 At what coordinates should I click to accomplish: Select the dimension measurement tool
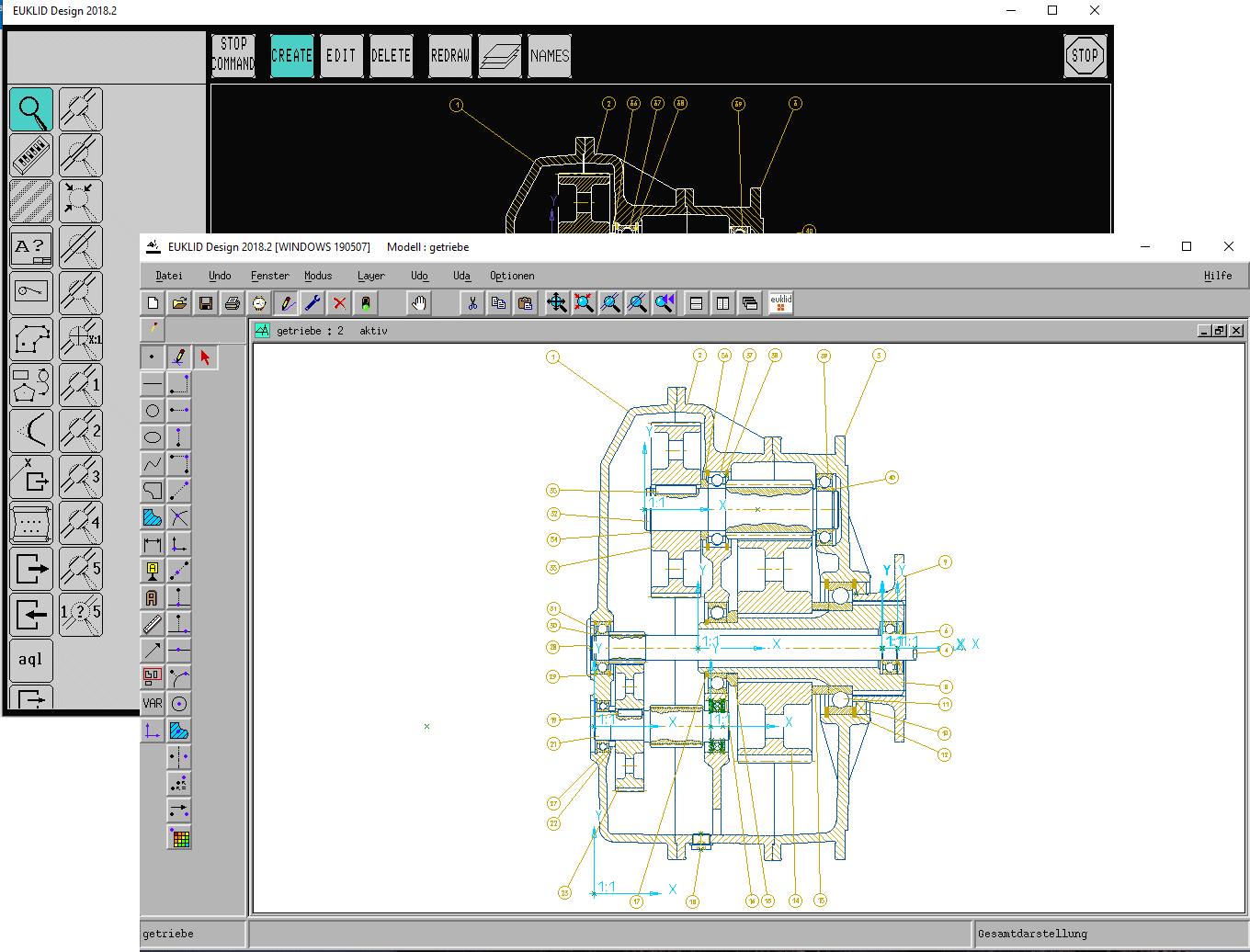(x=153, y=544)
